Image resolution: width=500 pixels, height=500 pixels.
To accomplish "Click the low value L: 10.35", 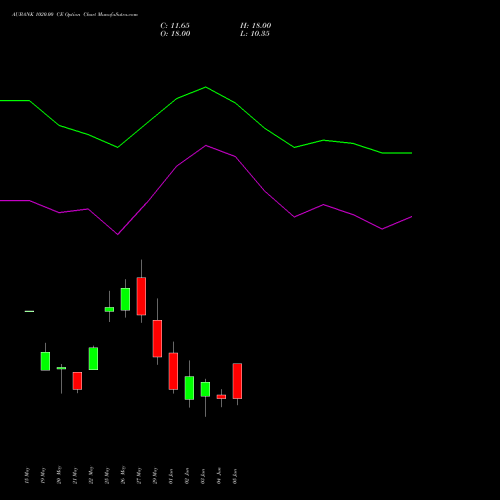I will click(x=255, y=34).
